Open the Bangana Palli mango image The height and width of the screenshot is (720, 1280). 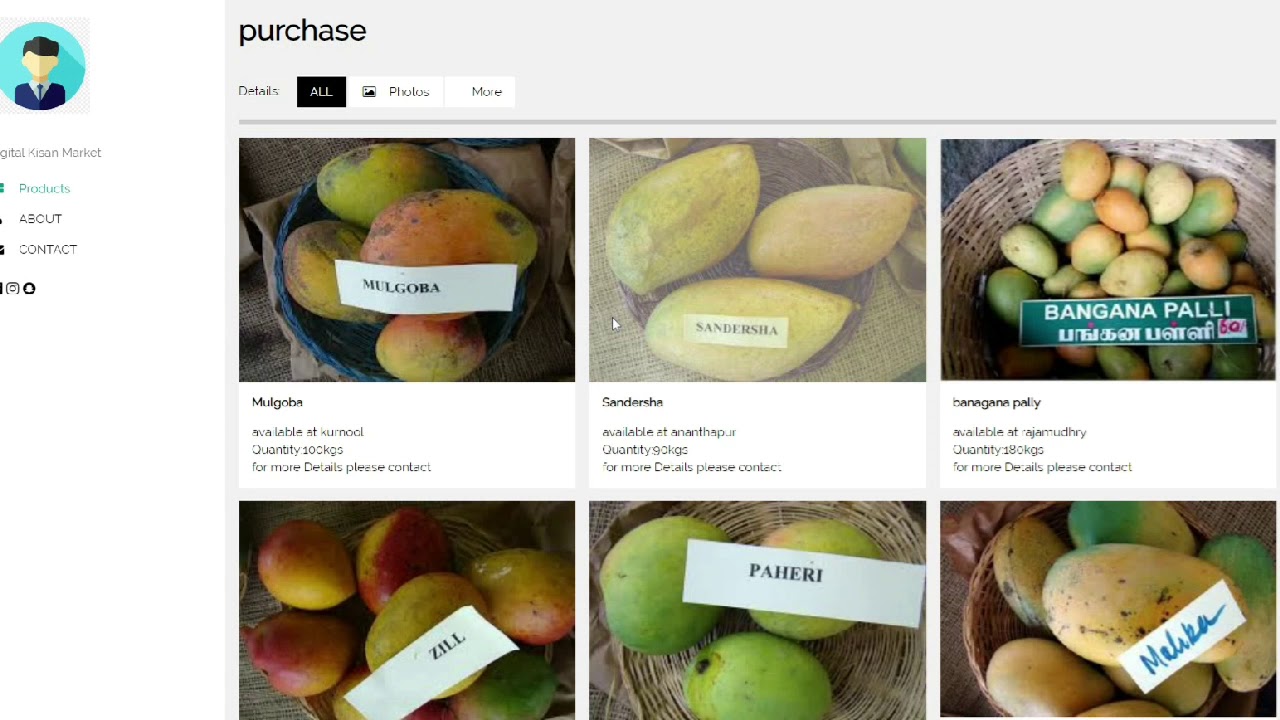pyautogui.click(x=1108, y=260)
